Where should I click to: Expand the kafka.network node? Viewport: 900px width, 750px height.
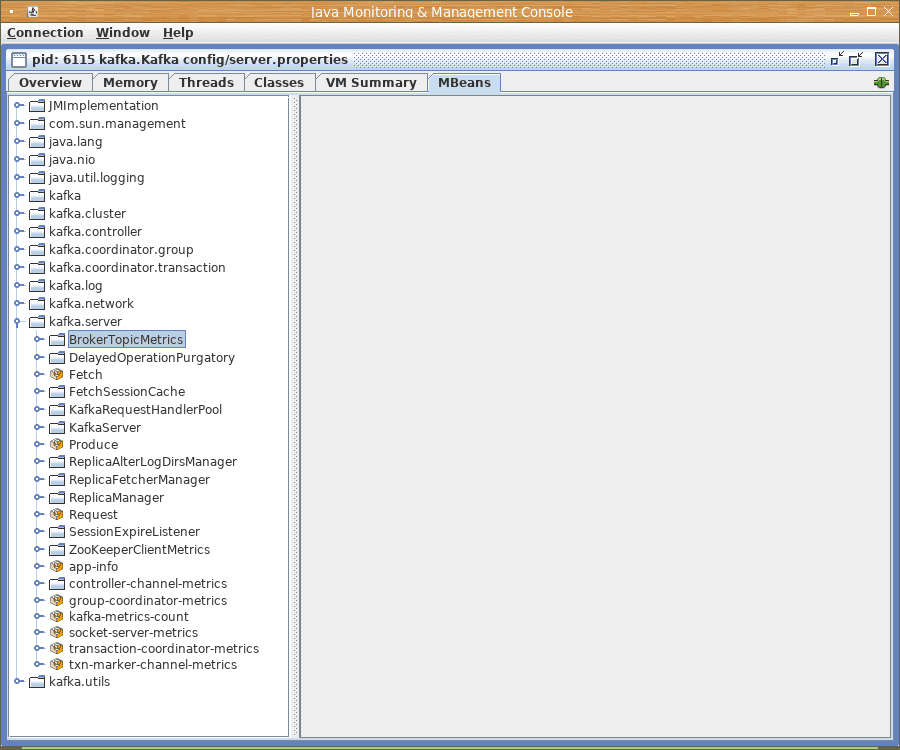[18, 303]
